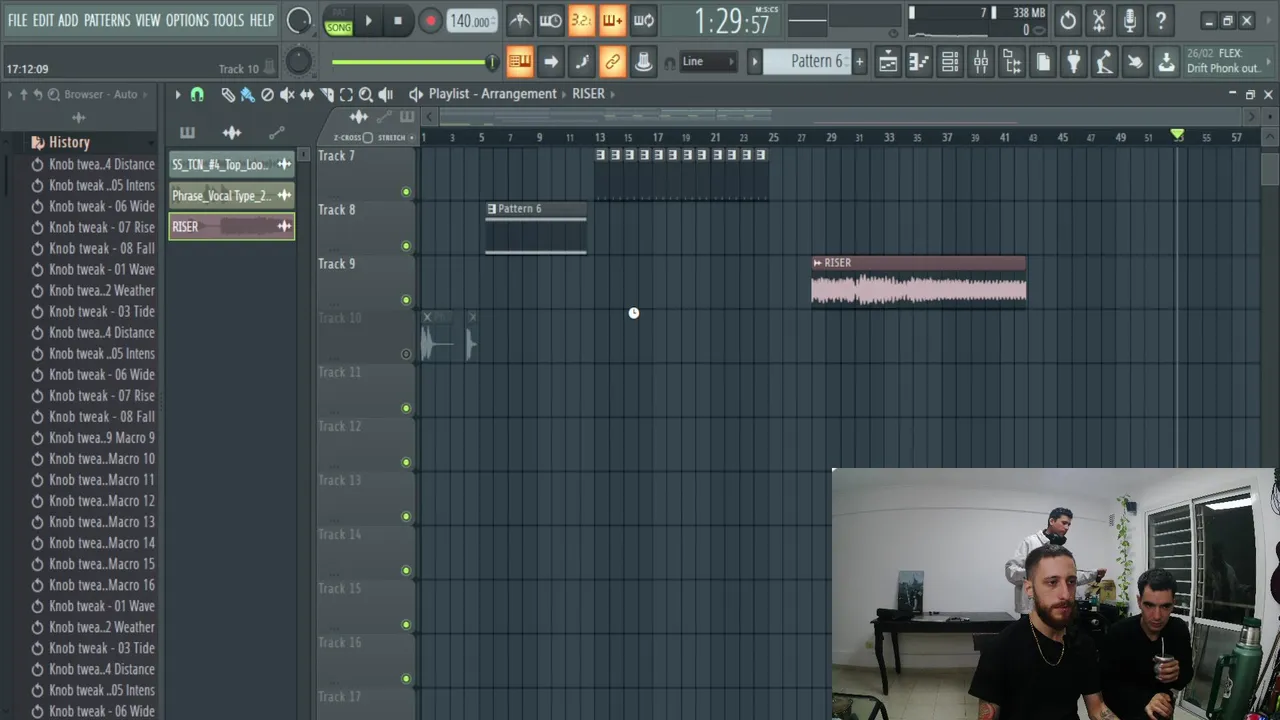The width and height of the screenshot is (1280, 720).
Task: Toggle the Browser tree icon
Action: 1012,63
